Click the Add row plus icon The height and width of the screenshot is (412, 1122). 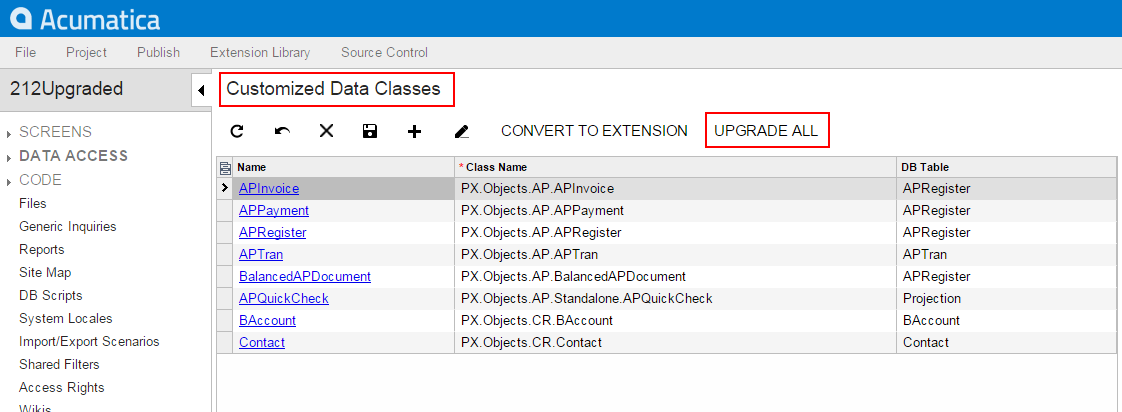tap(415, 131)
